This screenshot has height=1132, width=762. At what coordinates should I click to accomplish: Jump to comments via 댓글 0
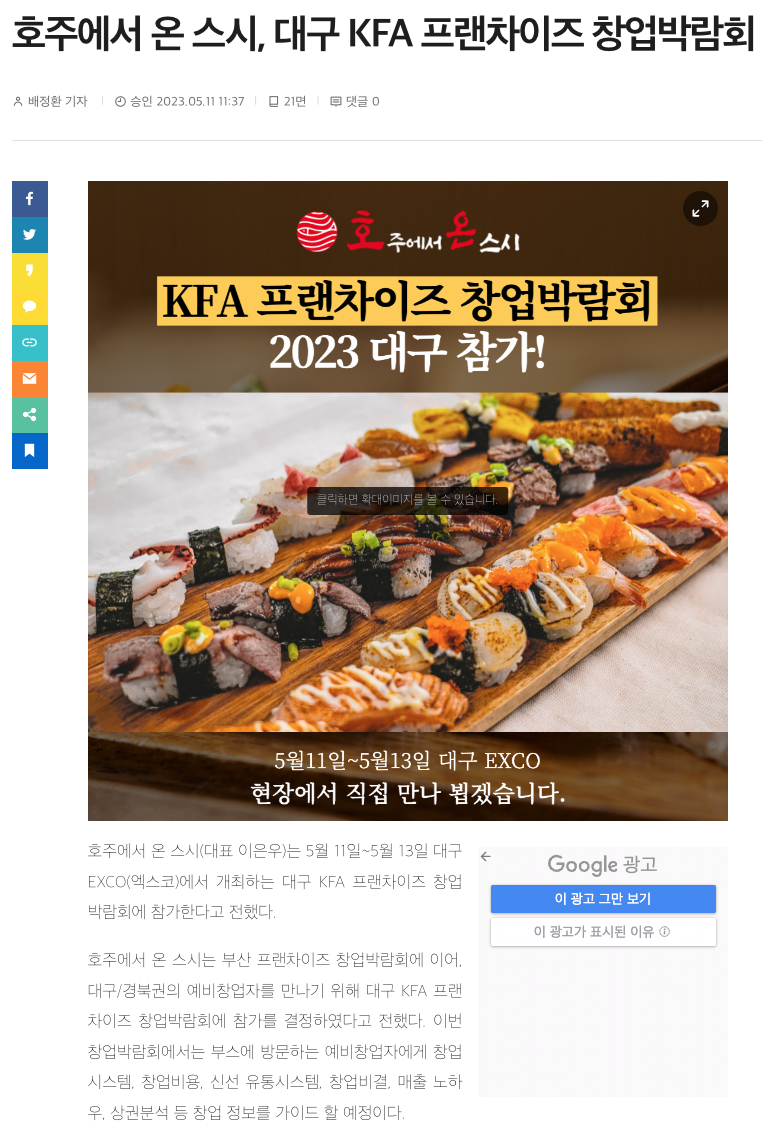pos(355,101)
